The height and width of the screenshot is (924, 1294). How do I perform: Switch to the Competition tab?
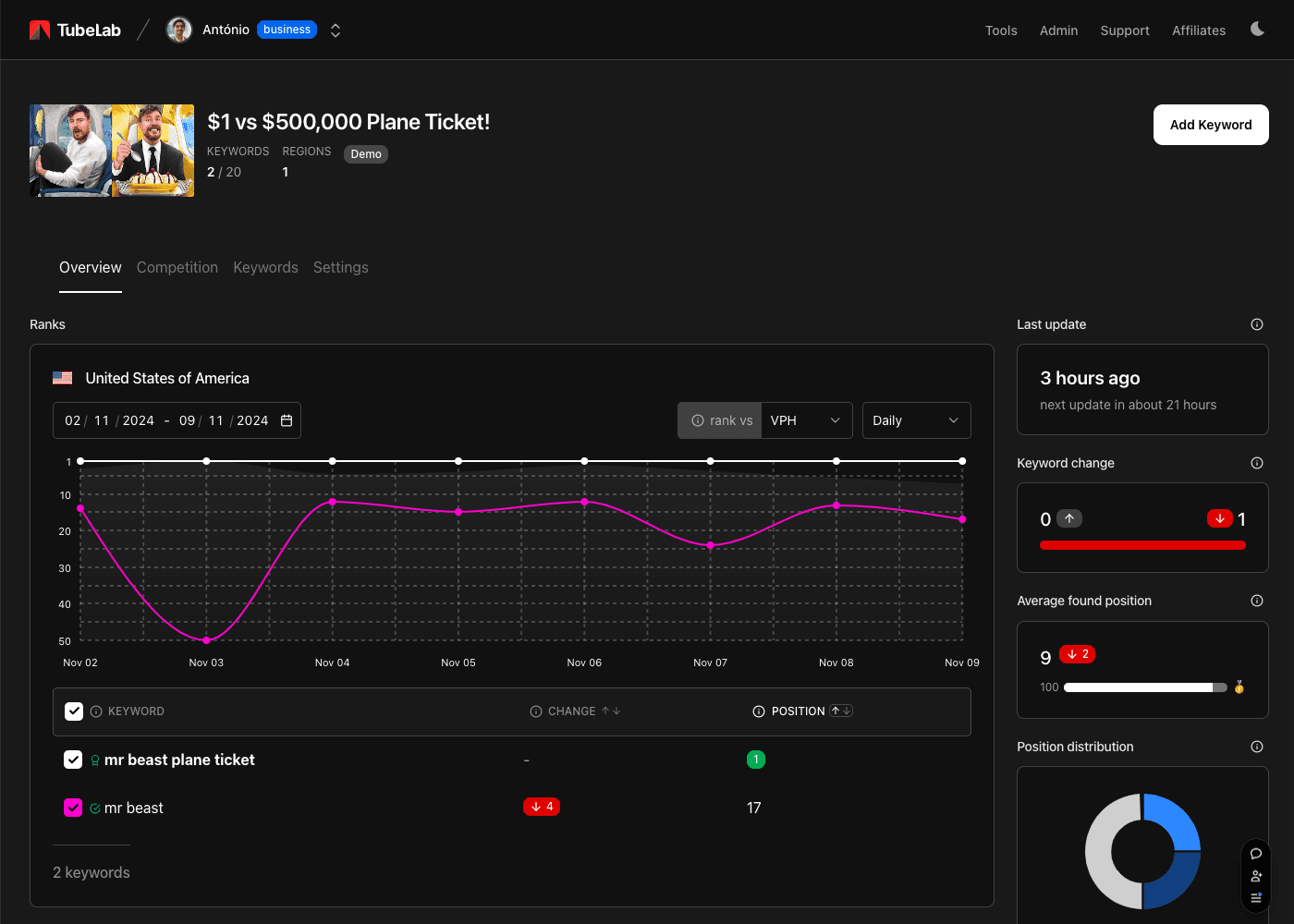177,267
